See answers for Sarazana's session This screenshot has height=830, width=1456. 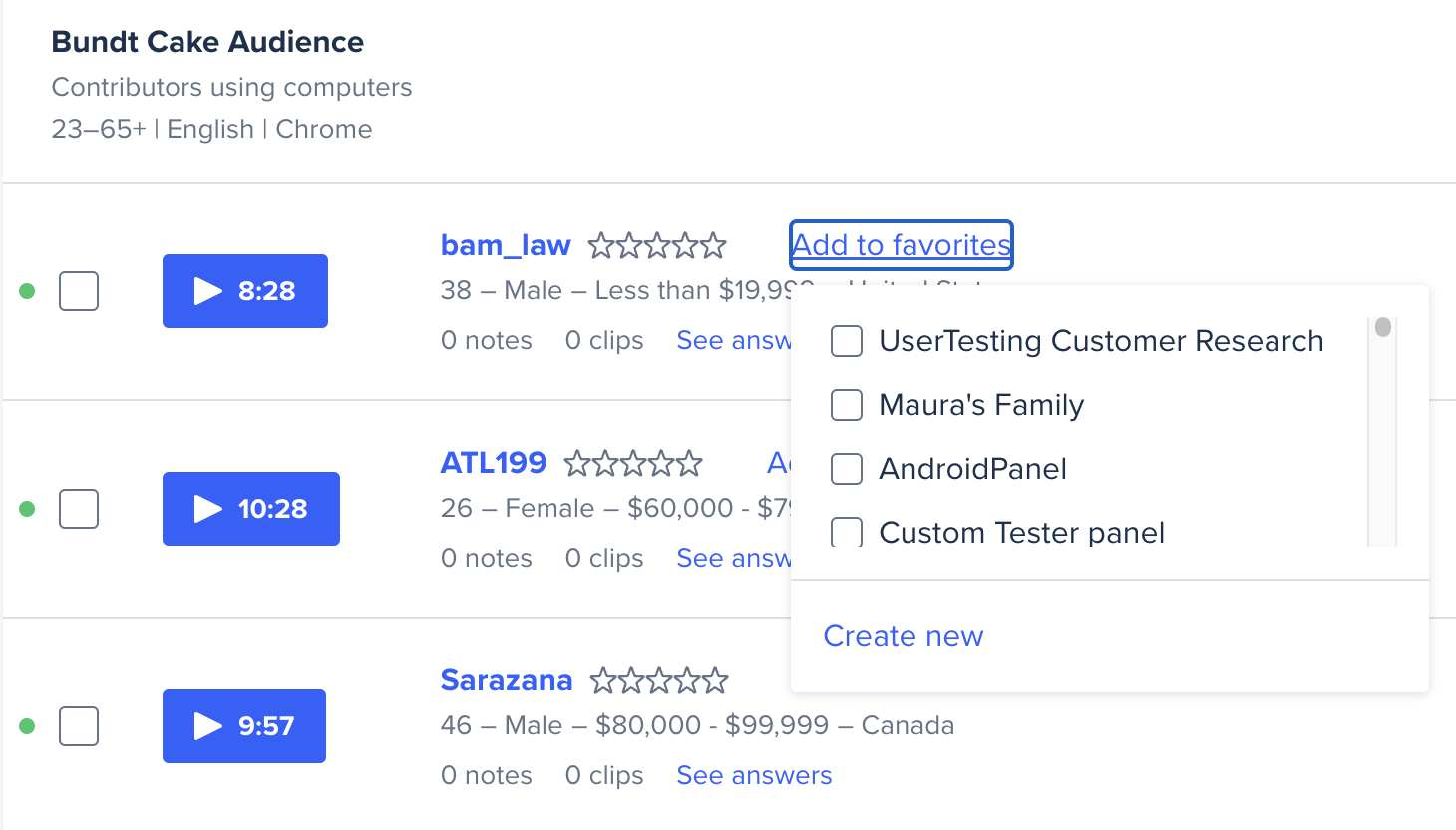click(x=754, y=775)
